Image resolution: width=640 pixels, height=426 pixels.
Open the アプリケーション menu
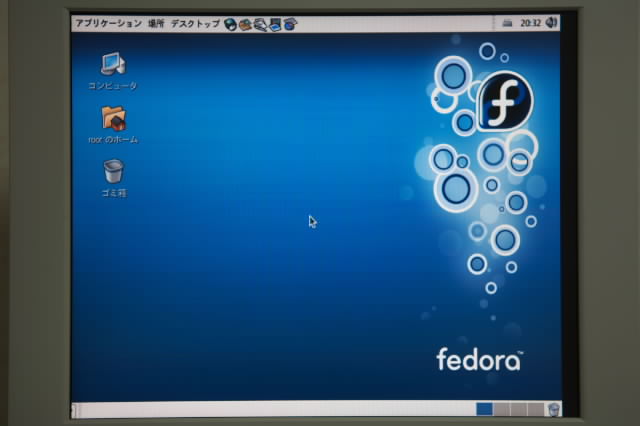109,23
